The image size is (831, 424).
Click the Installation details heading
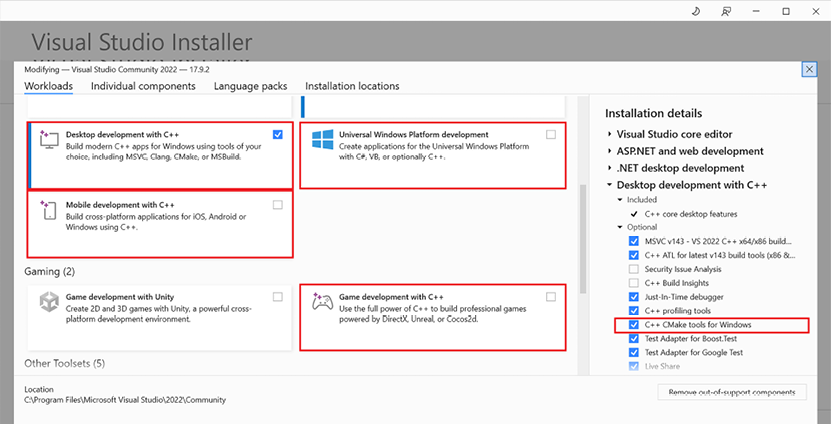653,113
